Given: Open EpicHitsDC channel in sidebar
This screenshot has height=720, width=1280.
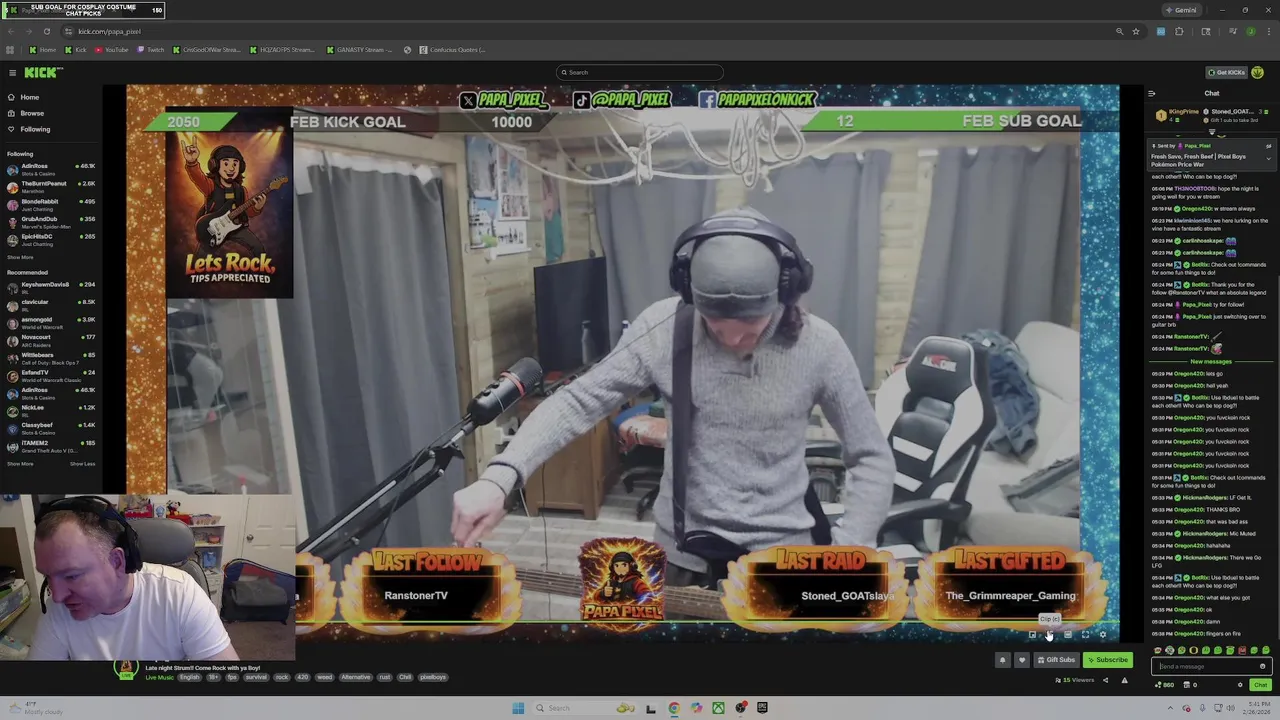Looking at the screenshot, I should point(51,240).
